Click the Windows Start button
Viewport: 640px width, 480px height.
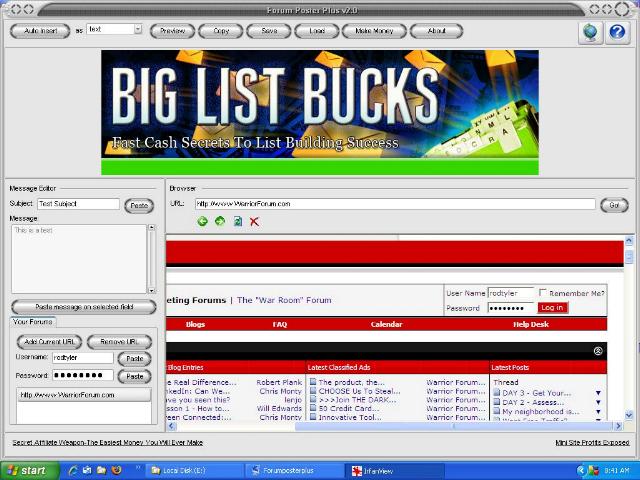(x=29, y=471)
